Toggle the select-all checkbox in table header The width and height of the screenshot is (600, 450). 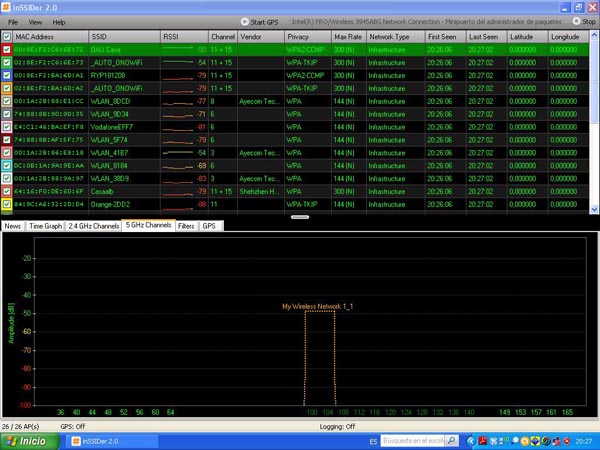7,37
